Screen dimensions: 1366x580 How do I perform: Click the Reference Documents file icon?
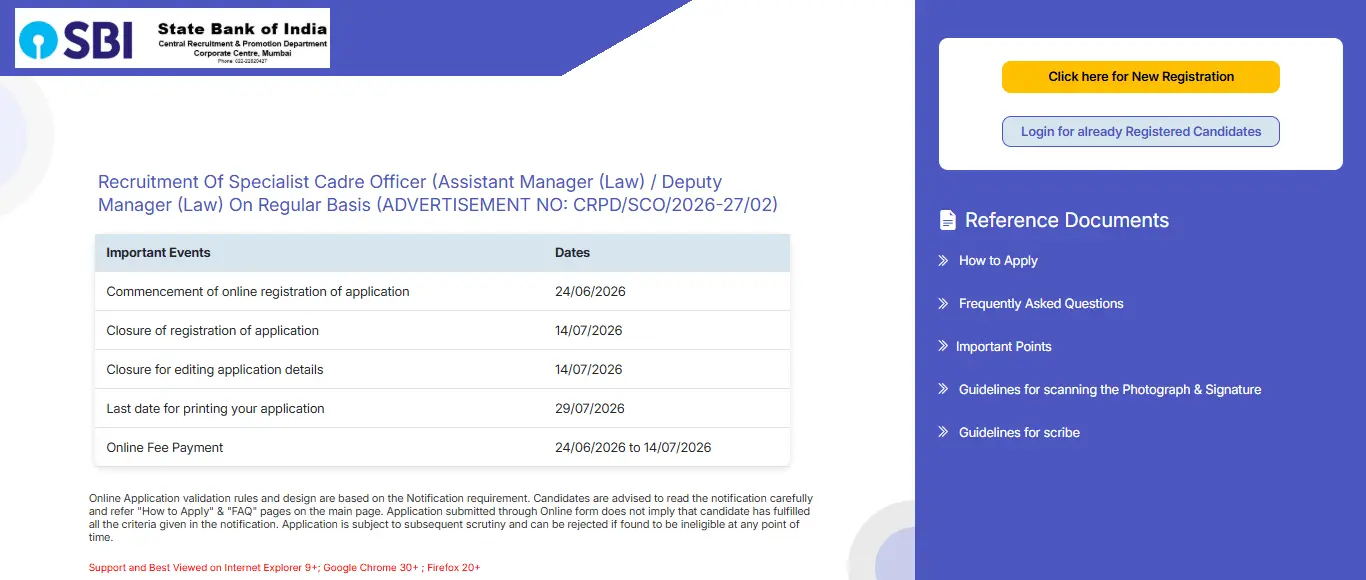click(x=948, y=221)
